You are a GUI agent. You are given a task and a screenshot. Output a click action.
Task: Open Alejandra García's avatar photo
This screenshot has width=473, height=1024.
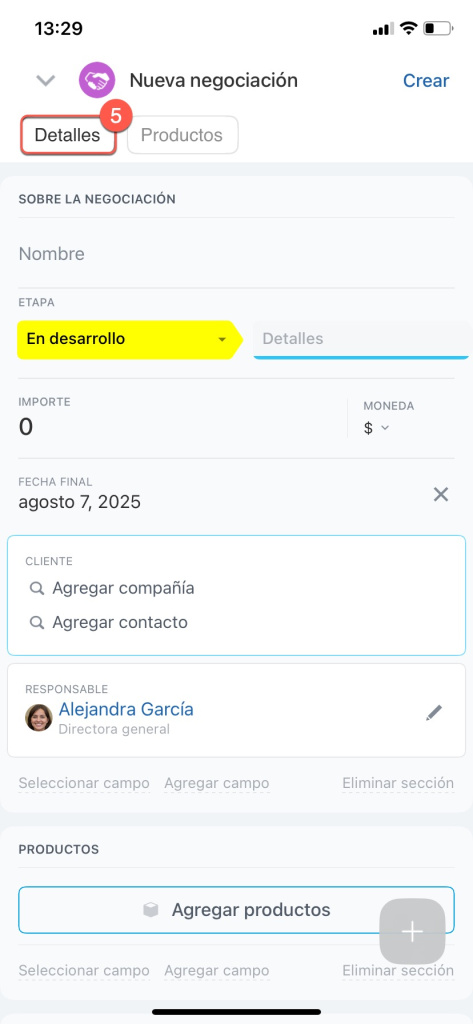(x=39, y=717)
